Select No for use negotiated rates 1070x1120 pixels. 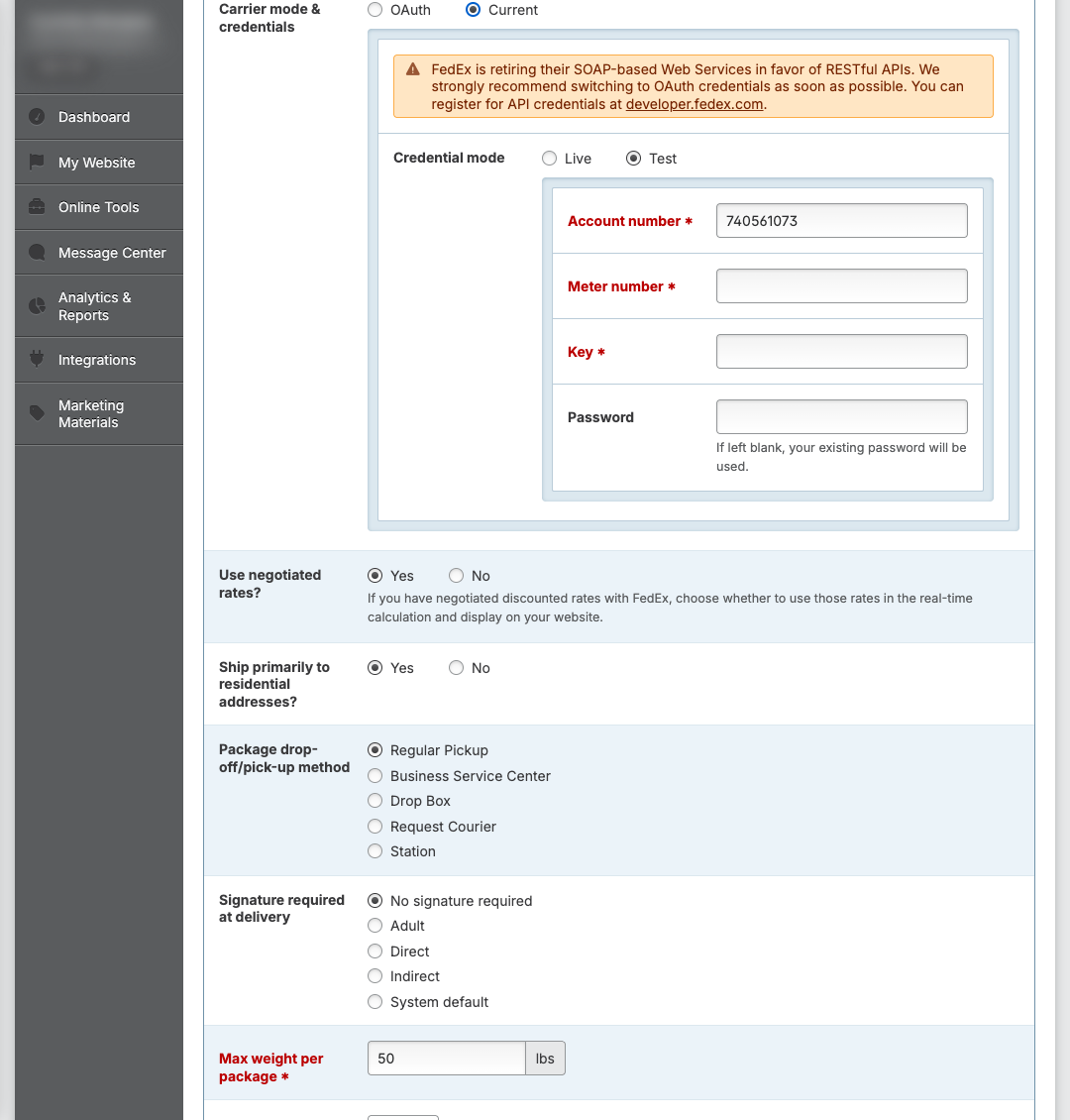point(456,576)
